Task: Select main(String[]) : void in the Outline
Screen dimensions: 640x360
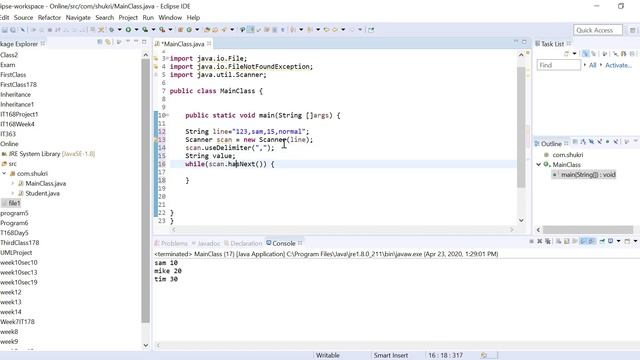Action: point(584,175)
